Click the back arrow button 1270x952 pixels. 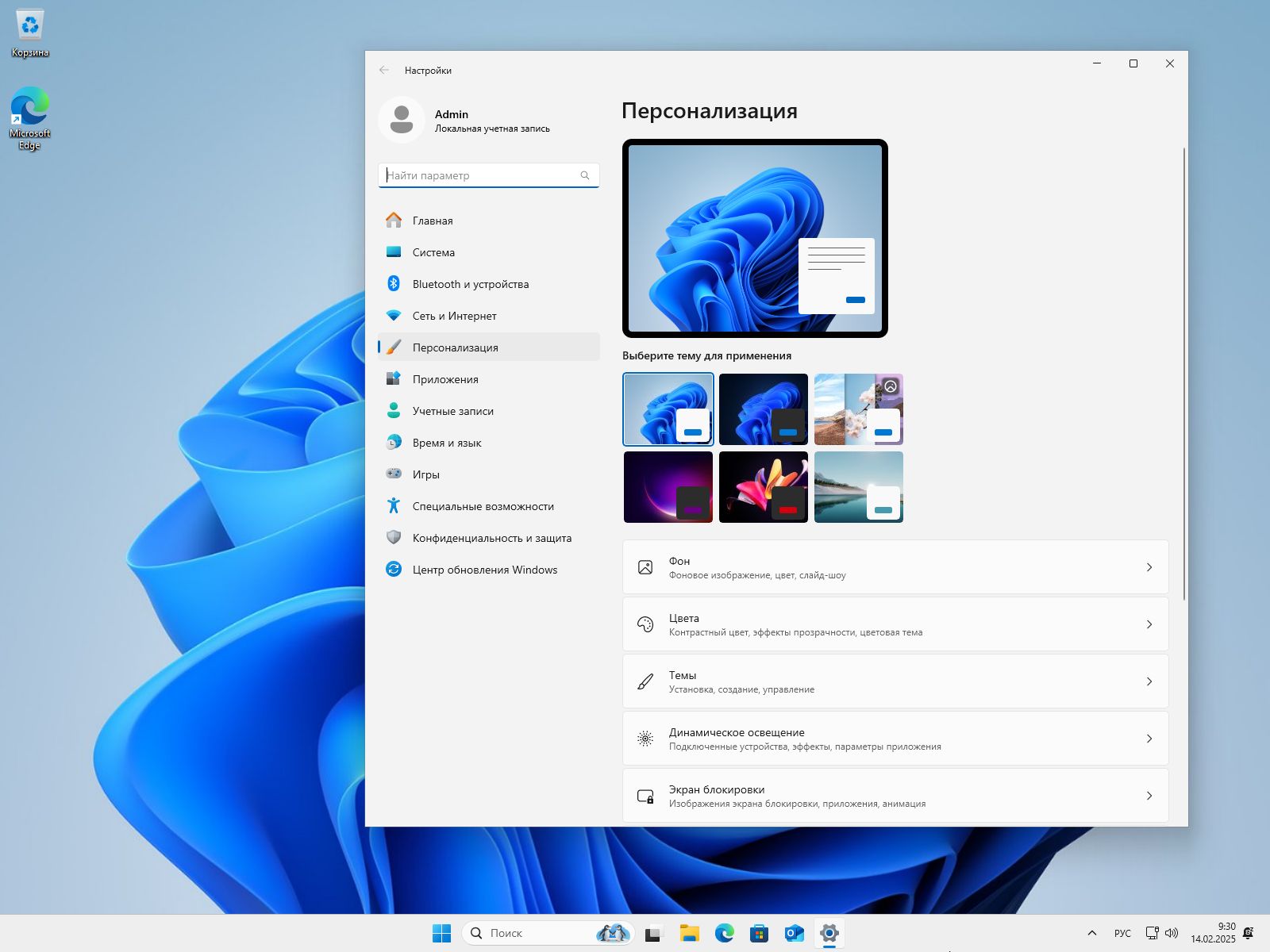(384, 70)
